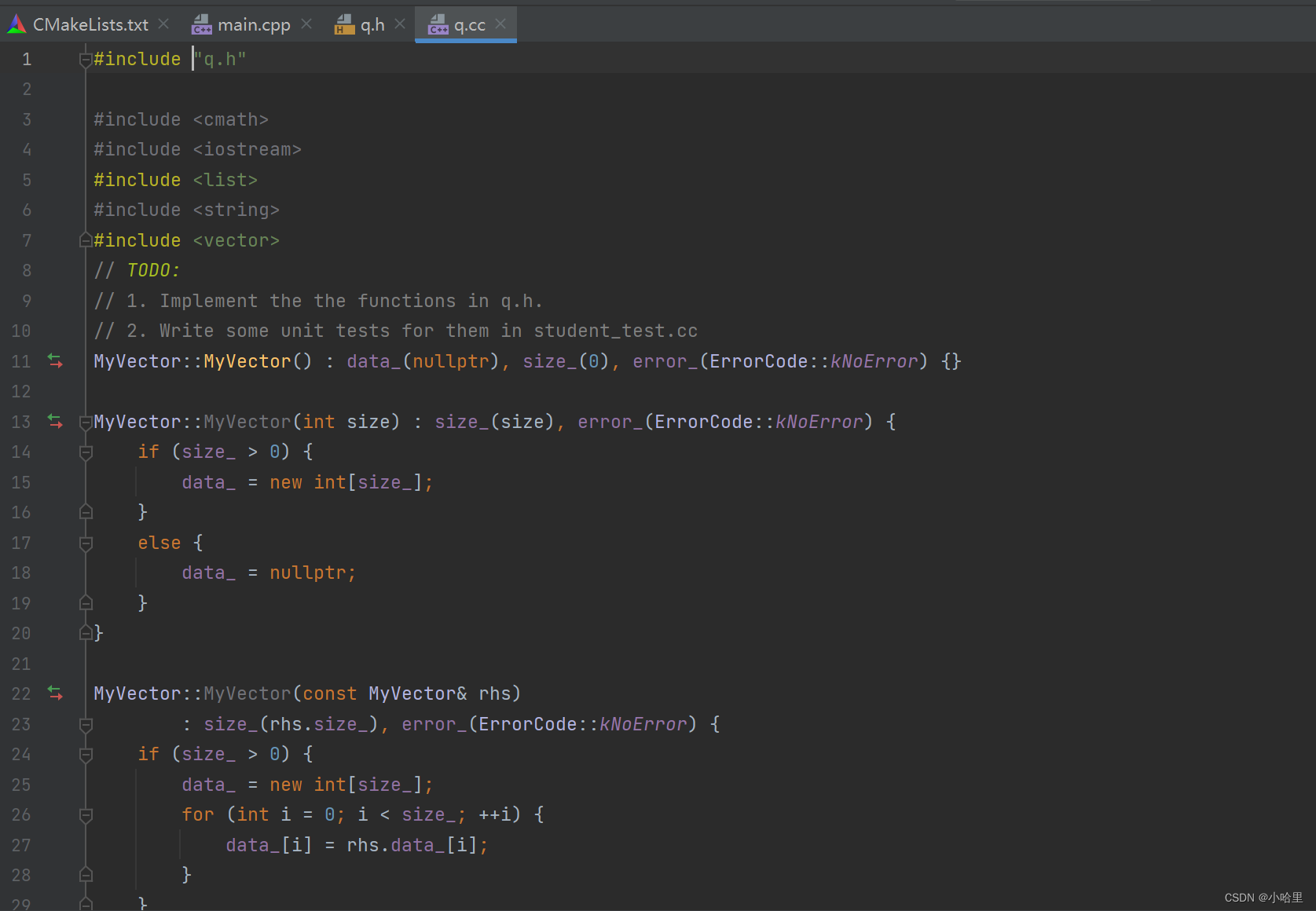
Task: Click the C++ icon on q.cc tab
Action: pyautogui.click(x=438, y=25)
